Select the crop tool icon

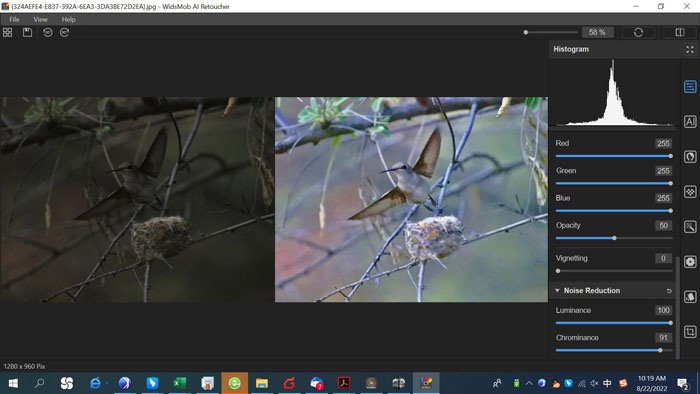tap(690, 332)
